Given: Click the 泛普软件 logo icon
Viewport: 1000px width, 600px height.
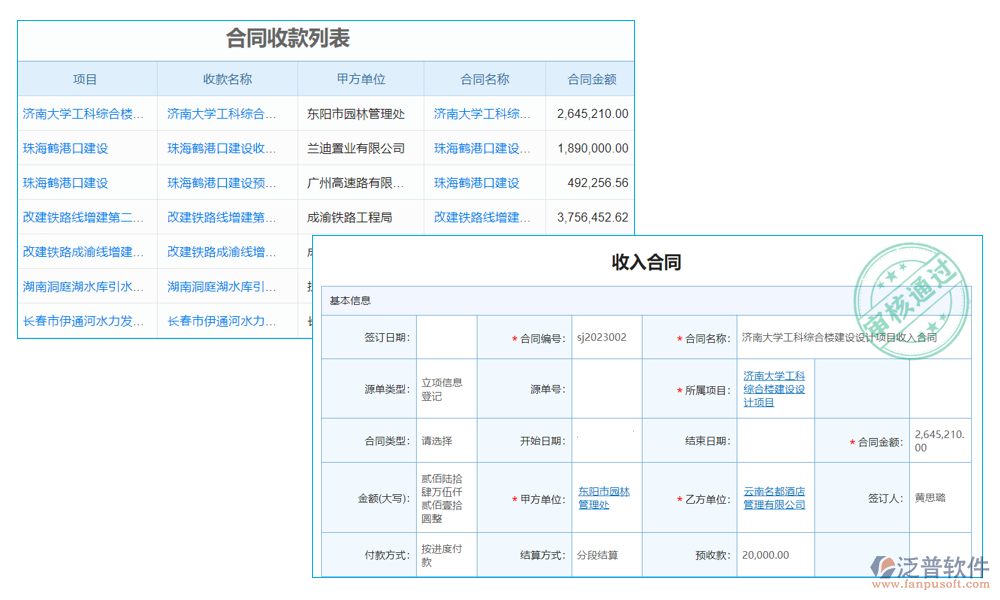Looking at the screenshot, I should point(884,566).
